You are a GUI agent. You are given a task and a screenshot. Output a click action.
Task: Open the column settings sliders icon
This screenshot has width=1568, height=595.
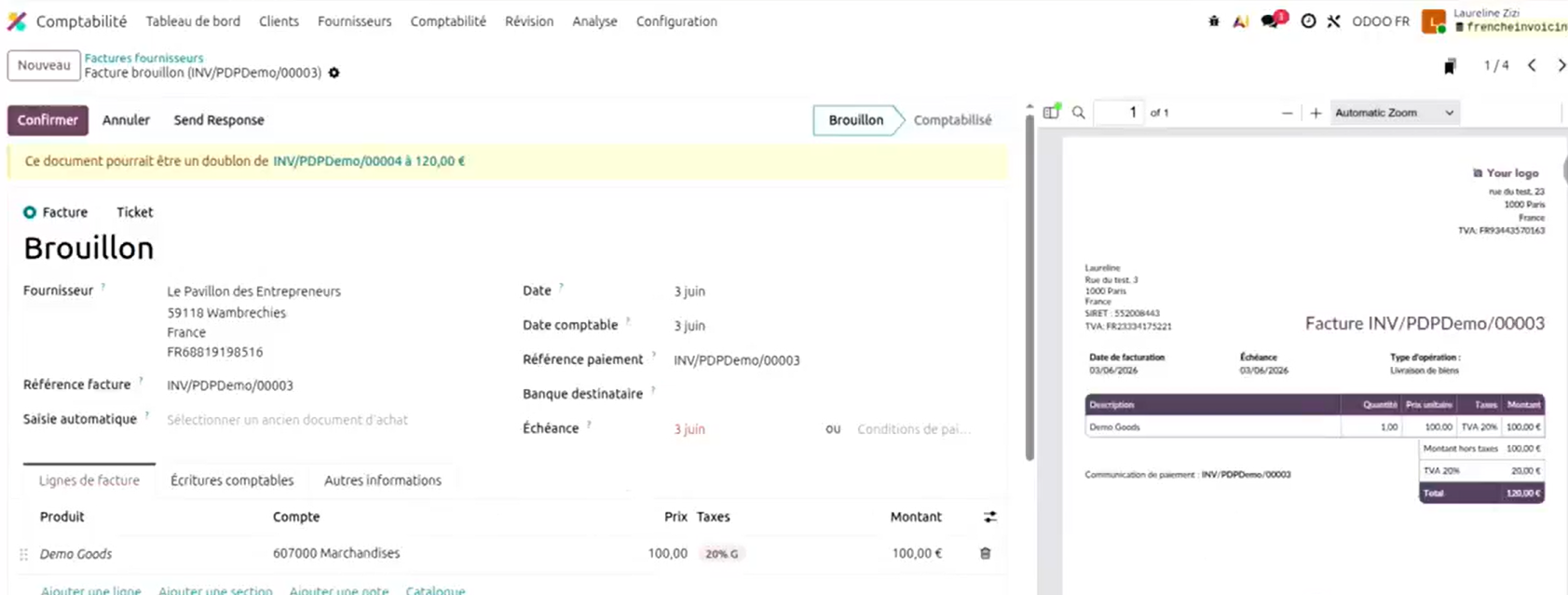click(989, 517)
